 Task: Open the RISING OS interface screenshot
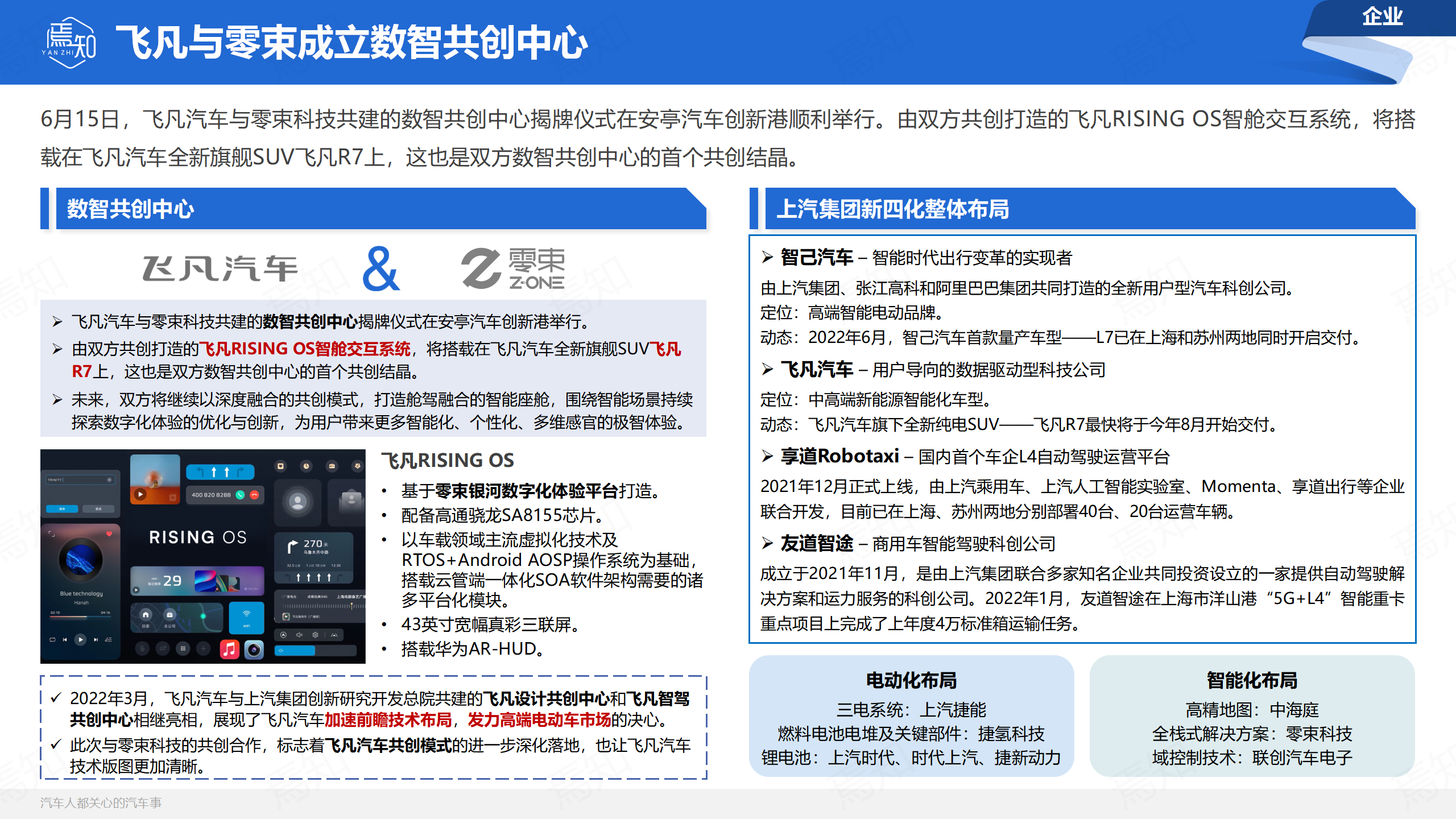[202, 556]
